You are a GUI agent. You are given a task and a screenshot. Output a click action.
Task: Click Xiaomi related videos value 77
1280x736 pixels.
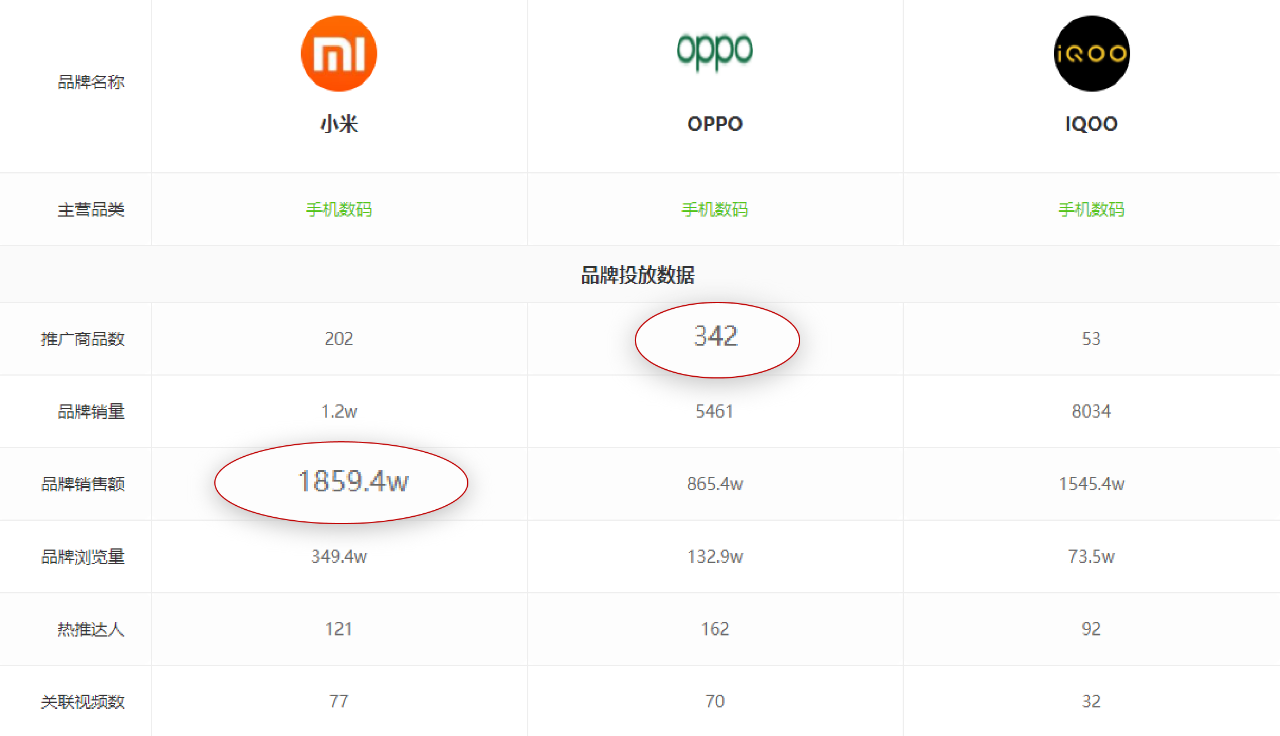tap(339, 702)
